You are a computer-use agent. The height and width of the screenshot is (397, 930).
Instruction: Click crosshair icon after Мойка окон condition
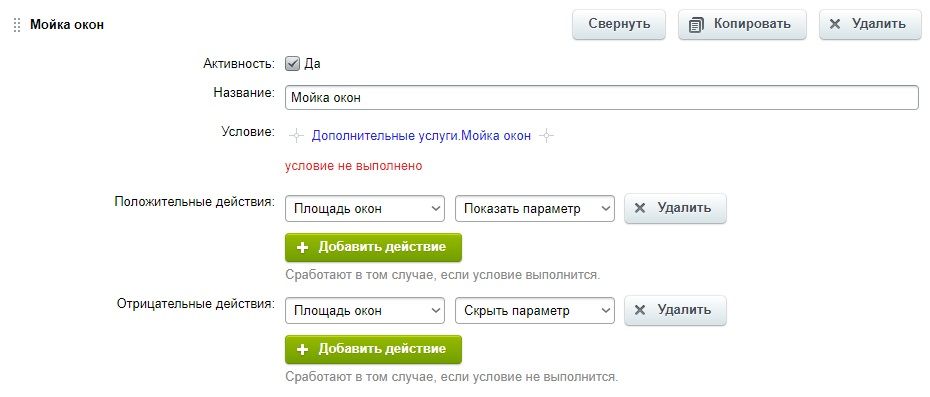[546, 136]
